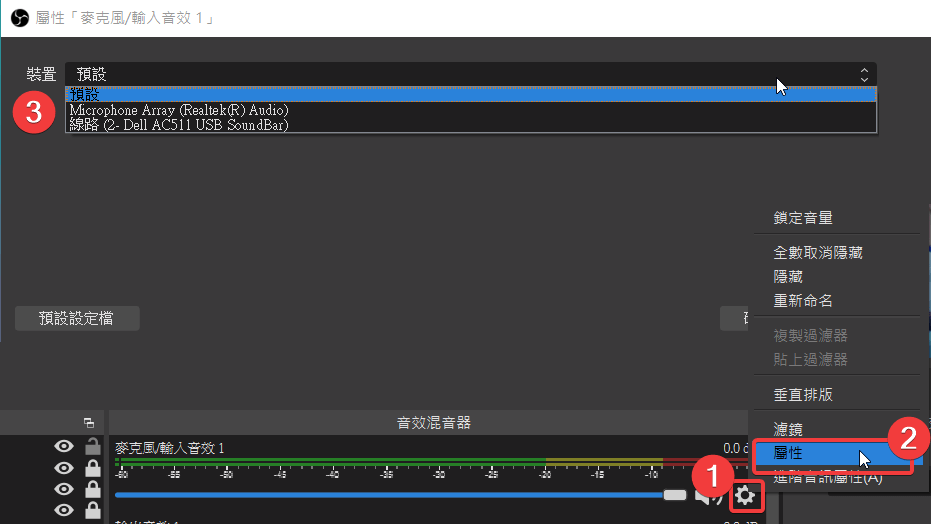Click the blue volume slider for 麥克風/輸入音效 1
The width and height of the screenshot is (931, 524).
[x=390, y=495]
